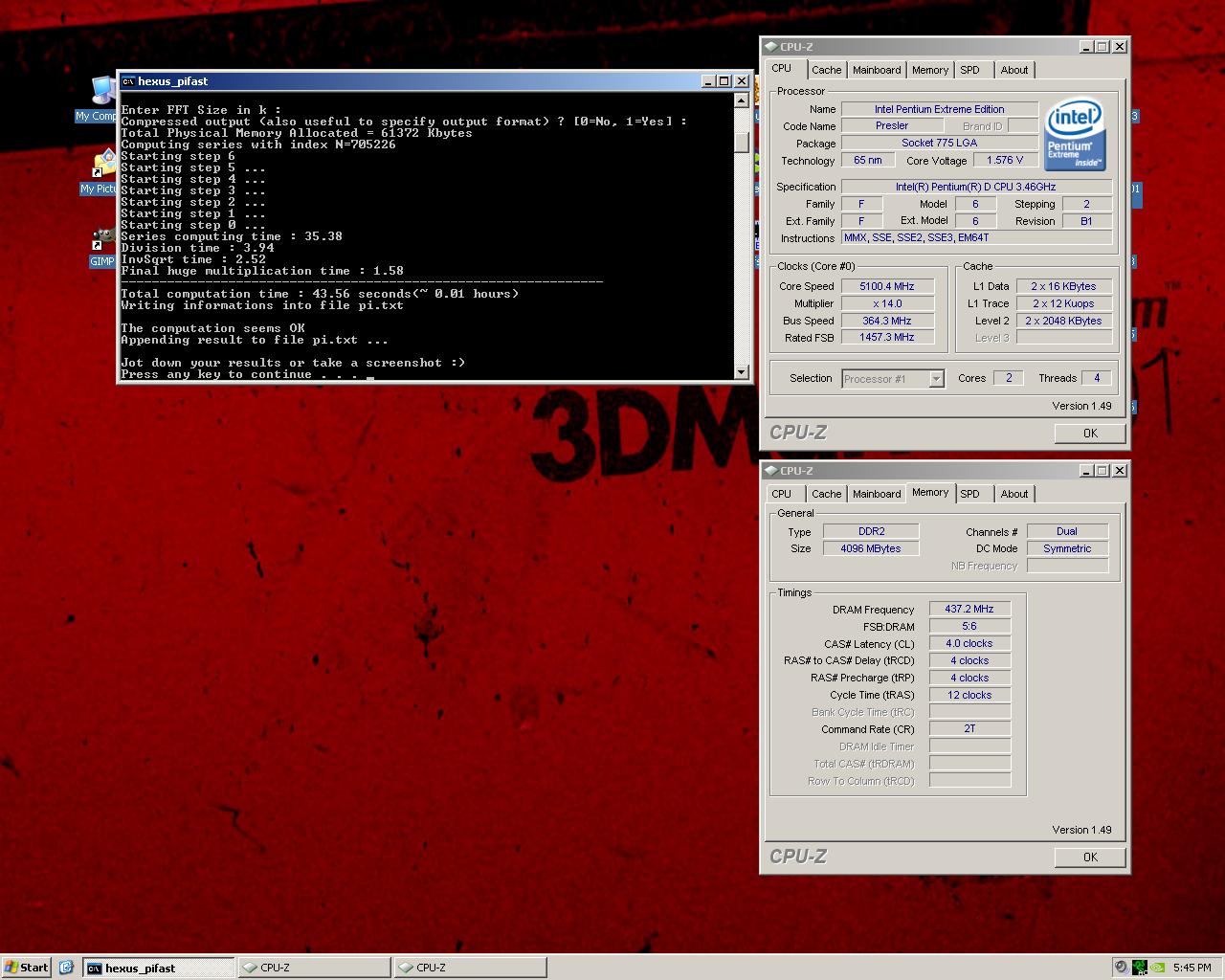Open Cache tab in upper CPU-Z window
The height and width of the screenshot is (980, 1225).
pos(826,70)
